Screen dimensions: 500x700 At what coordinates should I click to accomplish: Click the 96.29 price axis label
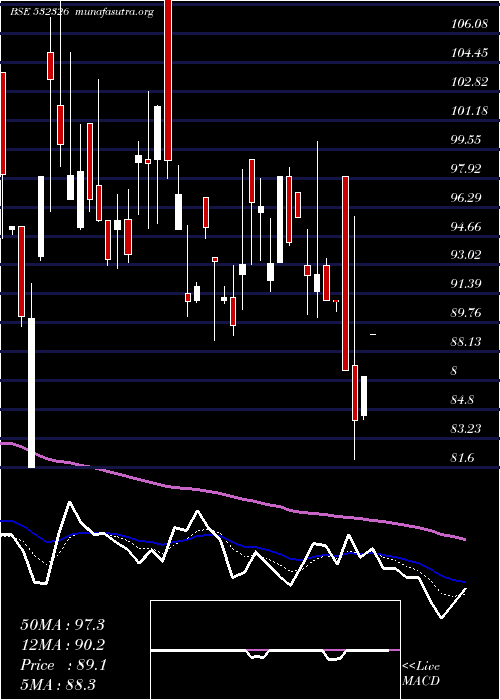point(466,197)
